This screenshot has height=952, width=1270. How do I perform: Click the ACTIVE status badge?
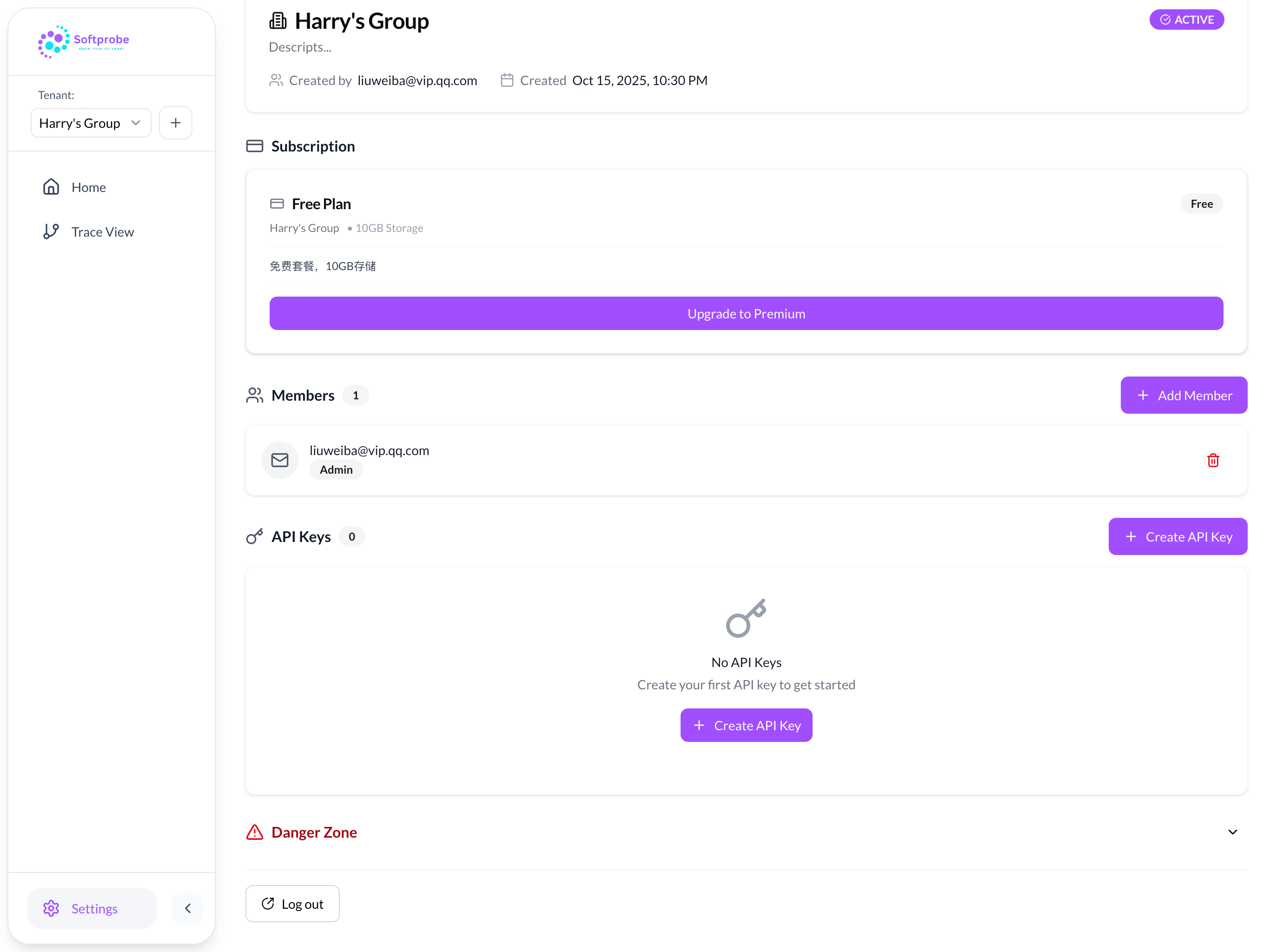tap(1186, 20)
